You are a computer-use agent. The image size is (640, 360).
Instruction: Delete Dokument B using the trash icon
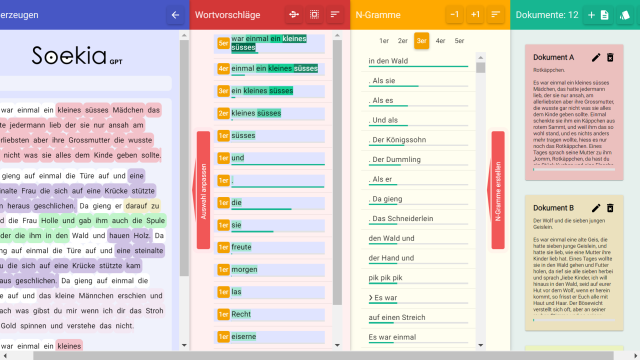tap(610, 208)
